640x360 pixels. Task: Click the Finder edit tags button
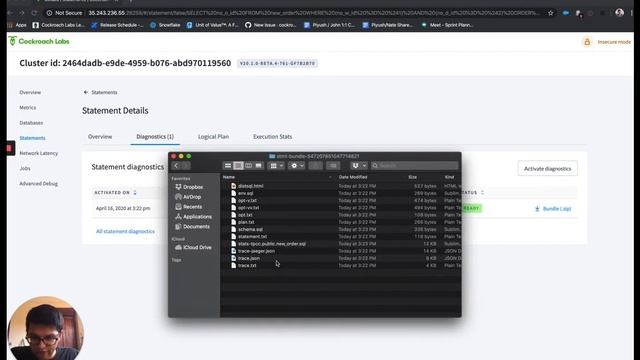[x=333, y=166]
